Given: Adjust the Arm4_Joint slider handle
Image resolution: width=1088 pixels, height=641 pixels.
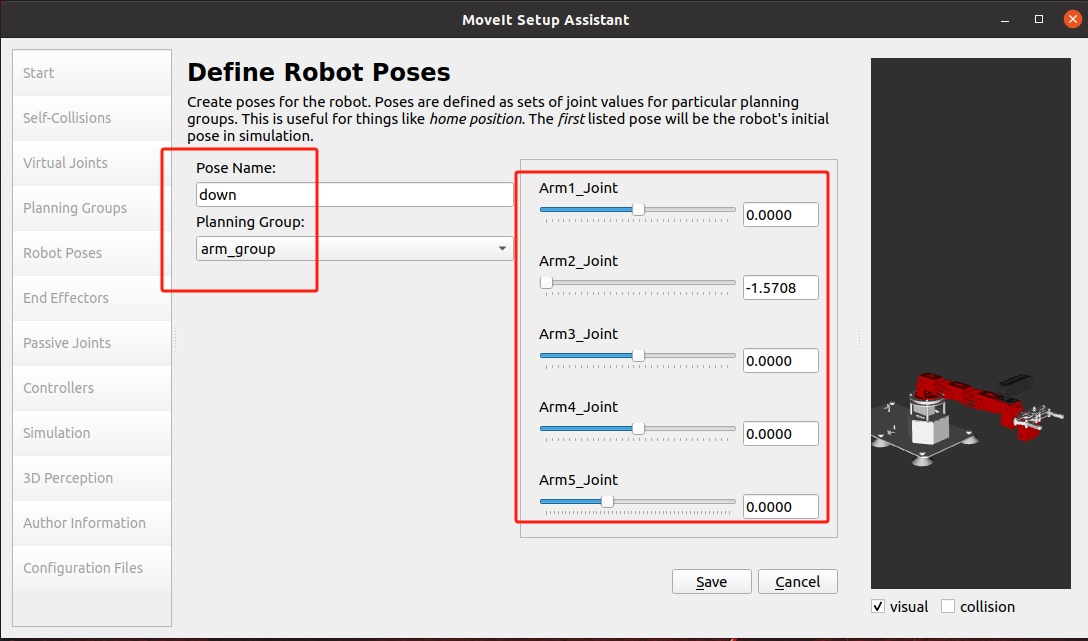Looking at the screenshot, I should pyautogui.click(x=638, y=429).
